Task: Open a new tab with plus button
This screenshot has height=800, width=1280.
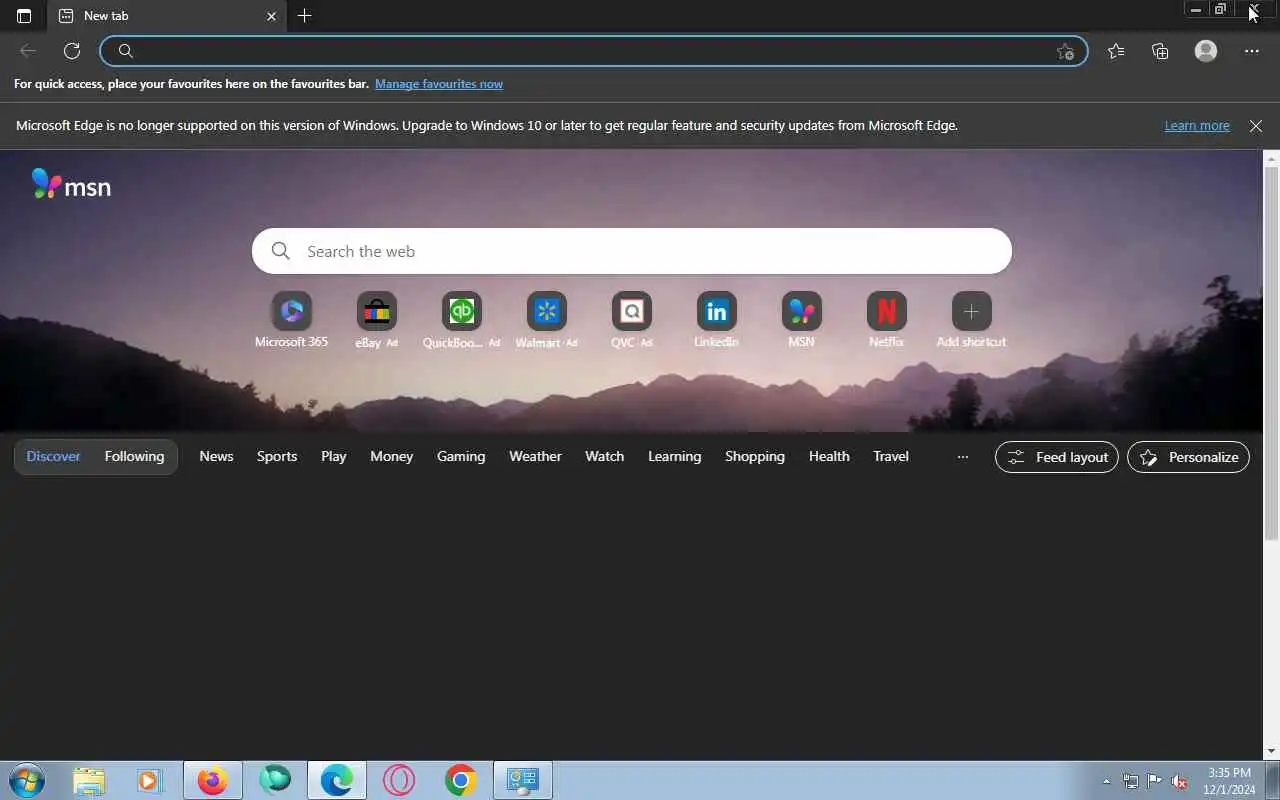Action: pyautogui.click(x=305, y=16)
